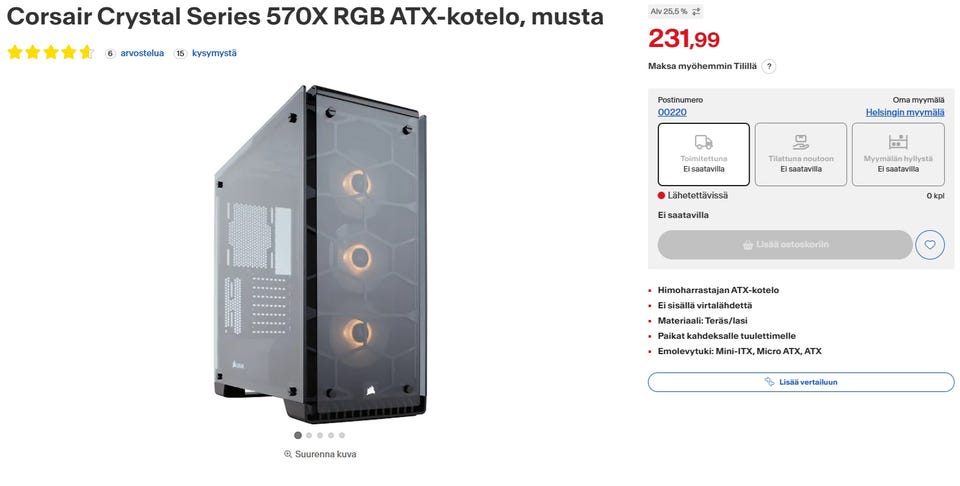The width and height of the screenshot is (960, 486).
Task: Enlarge the Corsair case product image
Action: click(320, 254)
